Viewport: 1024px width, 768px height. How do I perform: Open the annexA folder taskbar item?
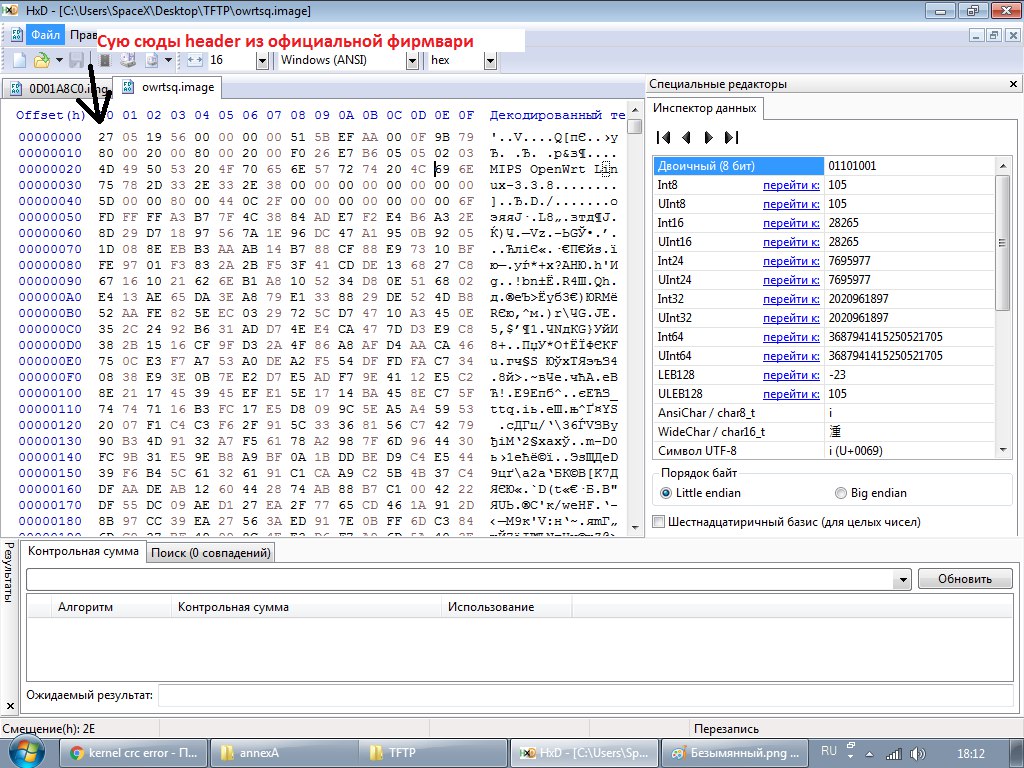tap(284, 753)
